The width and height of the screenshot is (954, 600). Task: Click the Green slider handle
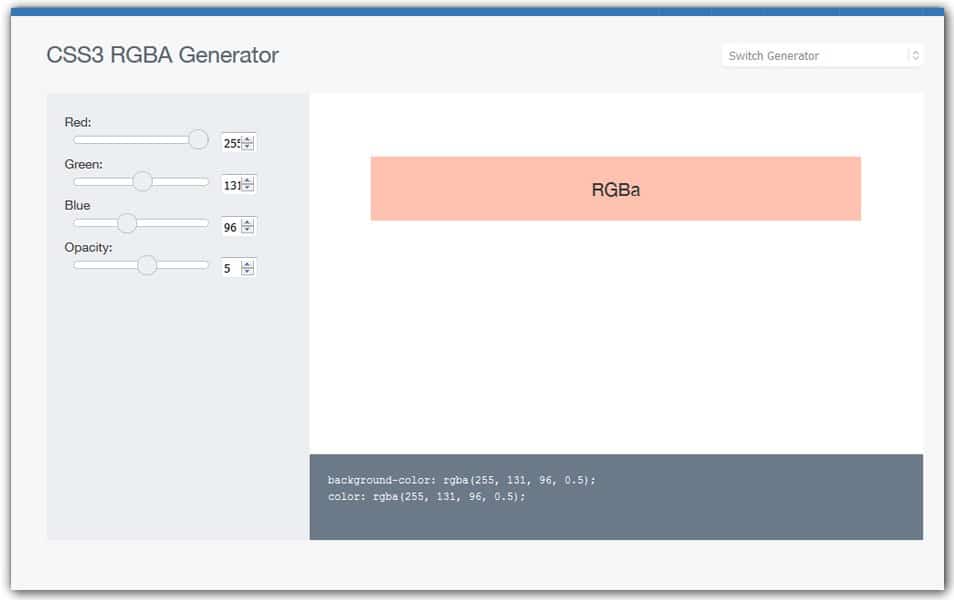pyautogui.click(x=142, y=182)
